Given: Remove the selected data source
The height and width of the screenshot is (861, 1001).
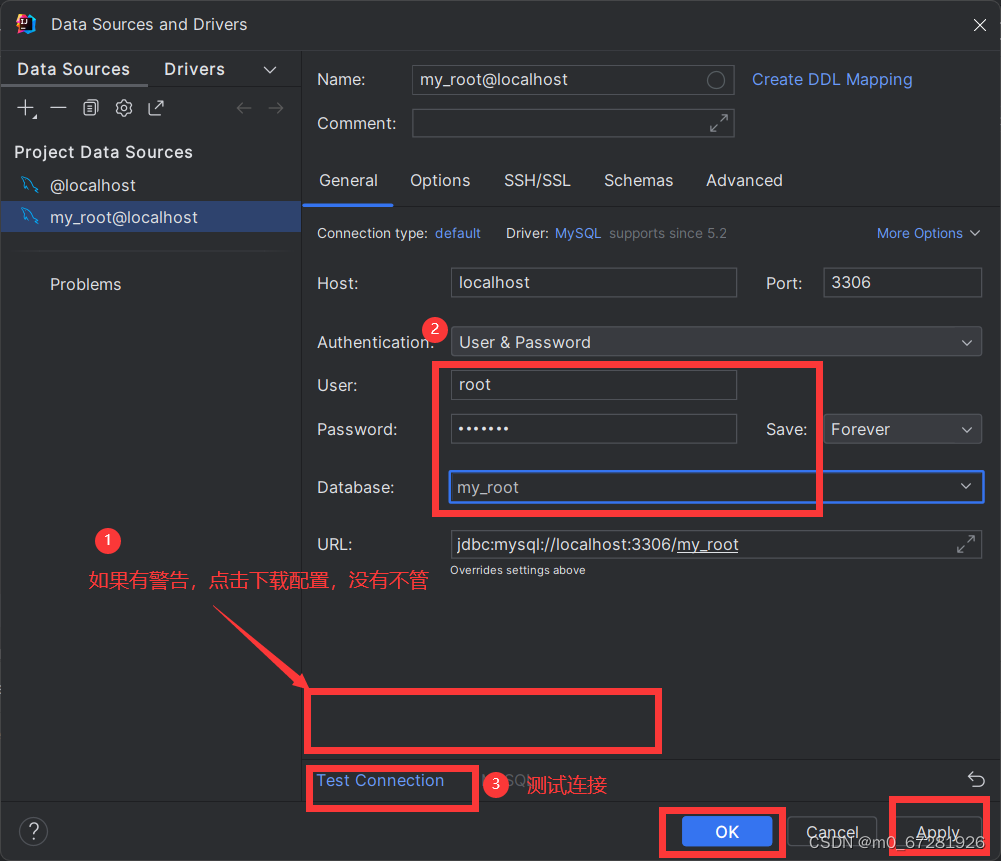Looking at the screenshot, I should 58,107.
